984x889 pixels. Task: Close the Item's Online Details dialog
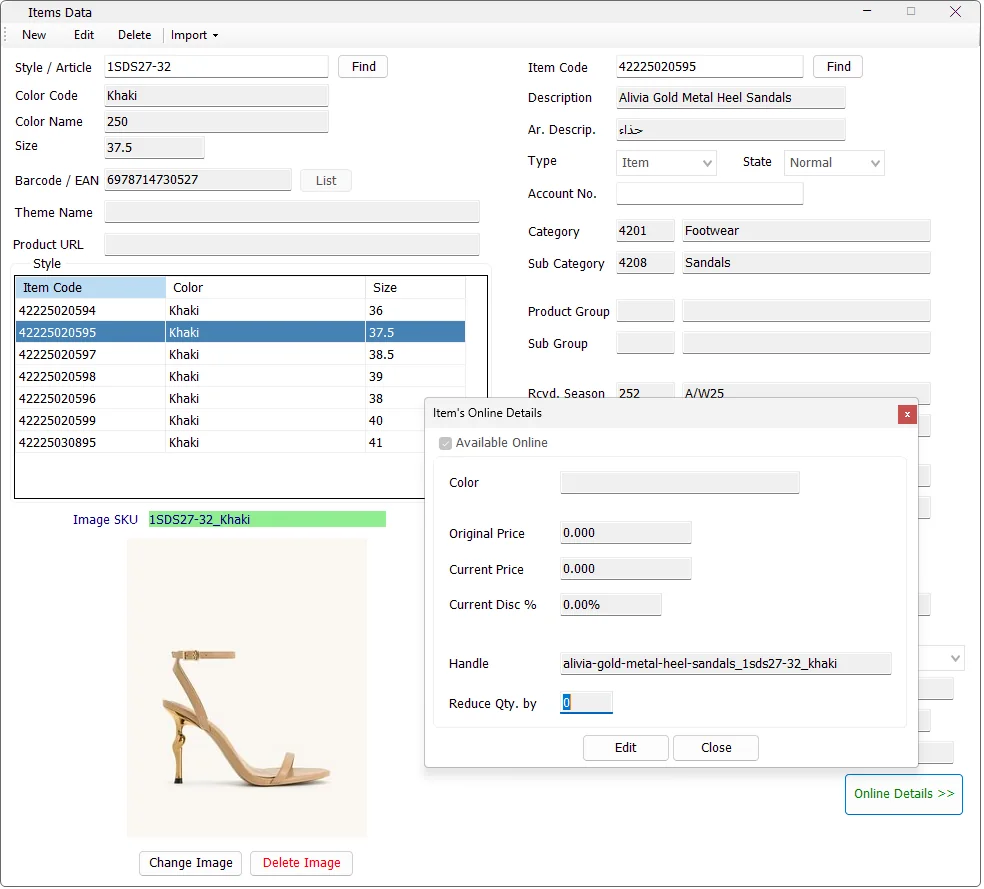click(909, 415)
